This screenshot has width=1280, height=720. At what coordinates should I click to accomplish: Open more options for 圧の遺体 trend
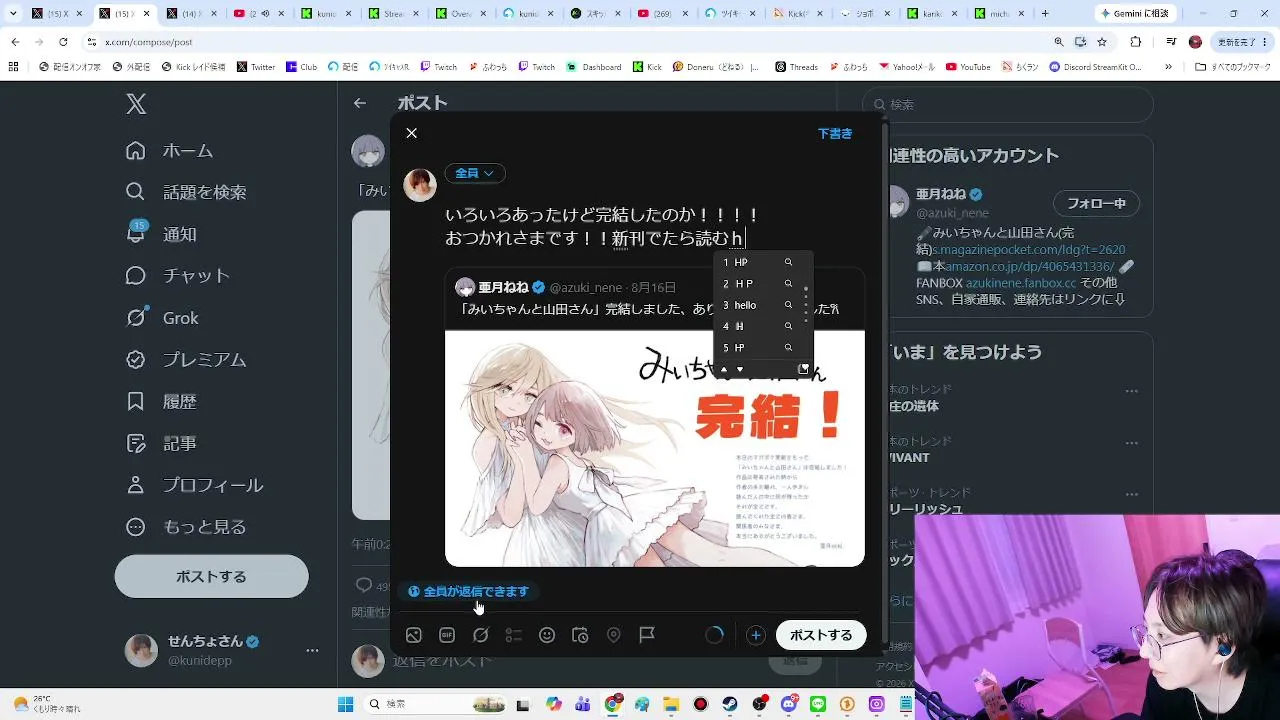(x=1132, y=392)
